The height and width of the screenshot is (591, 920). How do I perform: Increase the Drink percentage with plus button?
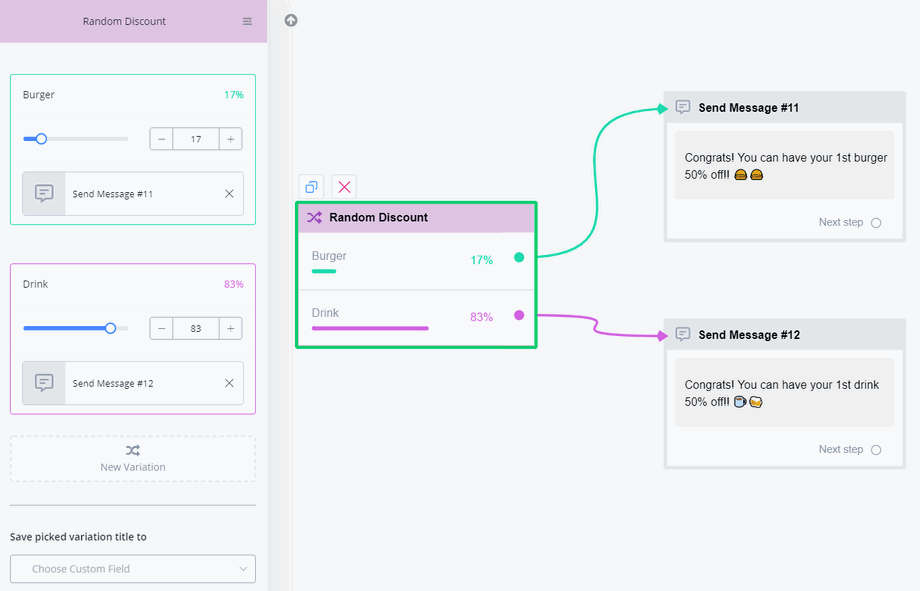pos(230,328)
